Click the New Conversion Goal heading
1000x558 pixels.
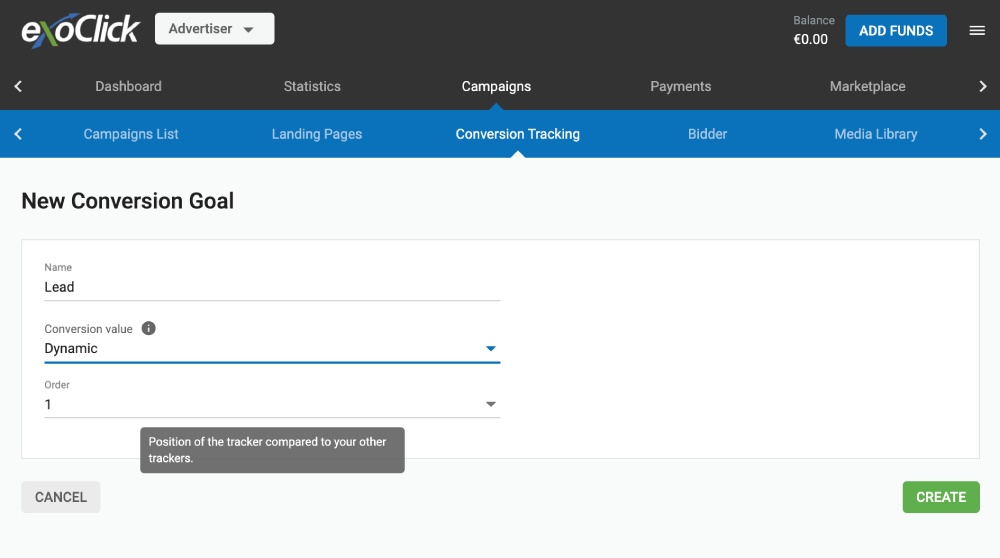[x=128, y=201]
